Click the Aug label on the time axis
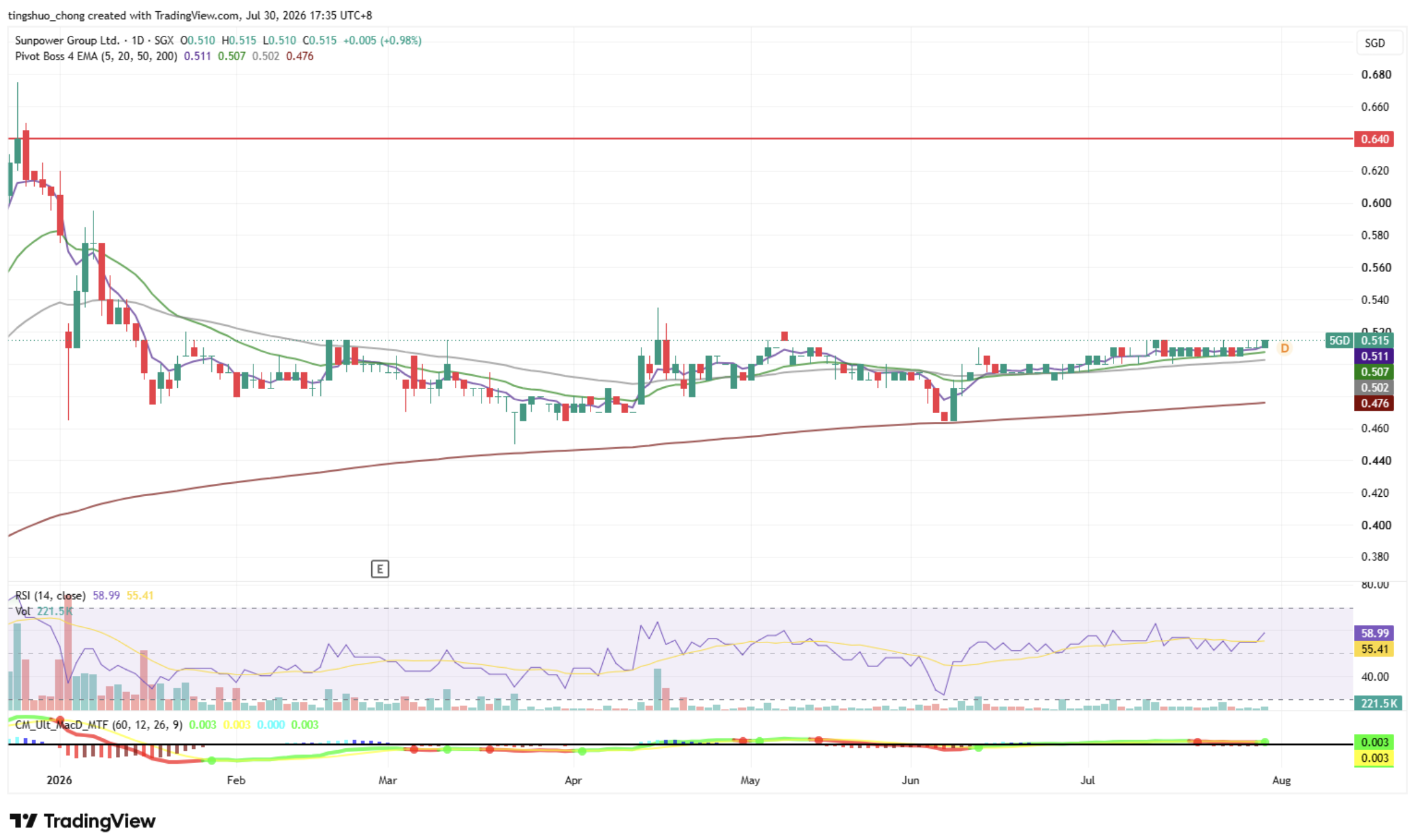This screenshot has height=840, width=1419. [x=1281, y=780]
